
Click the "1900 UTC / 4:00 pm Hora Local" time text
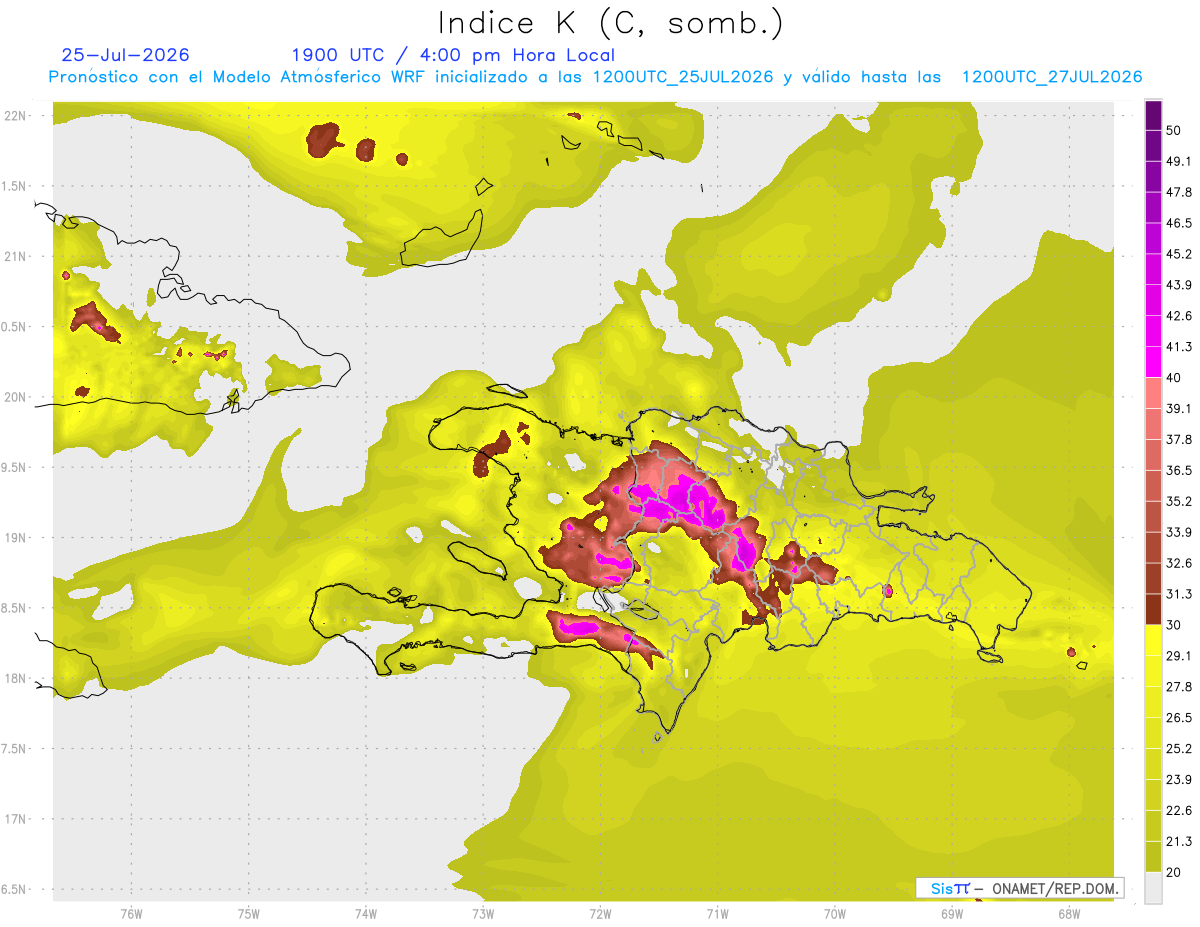coord(453,55)
